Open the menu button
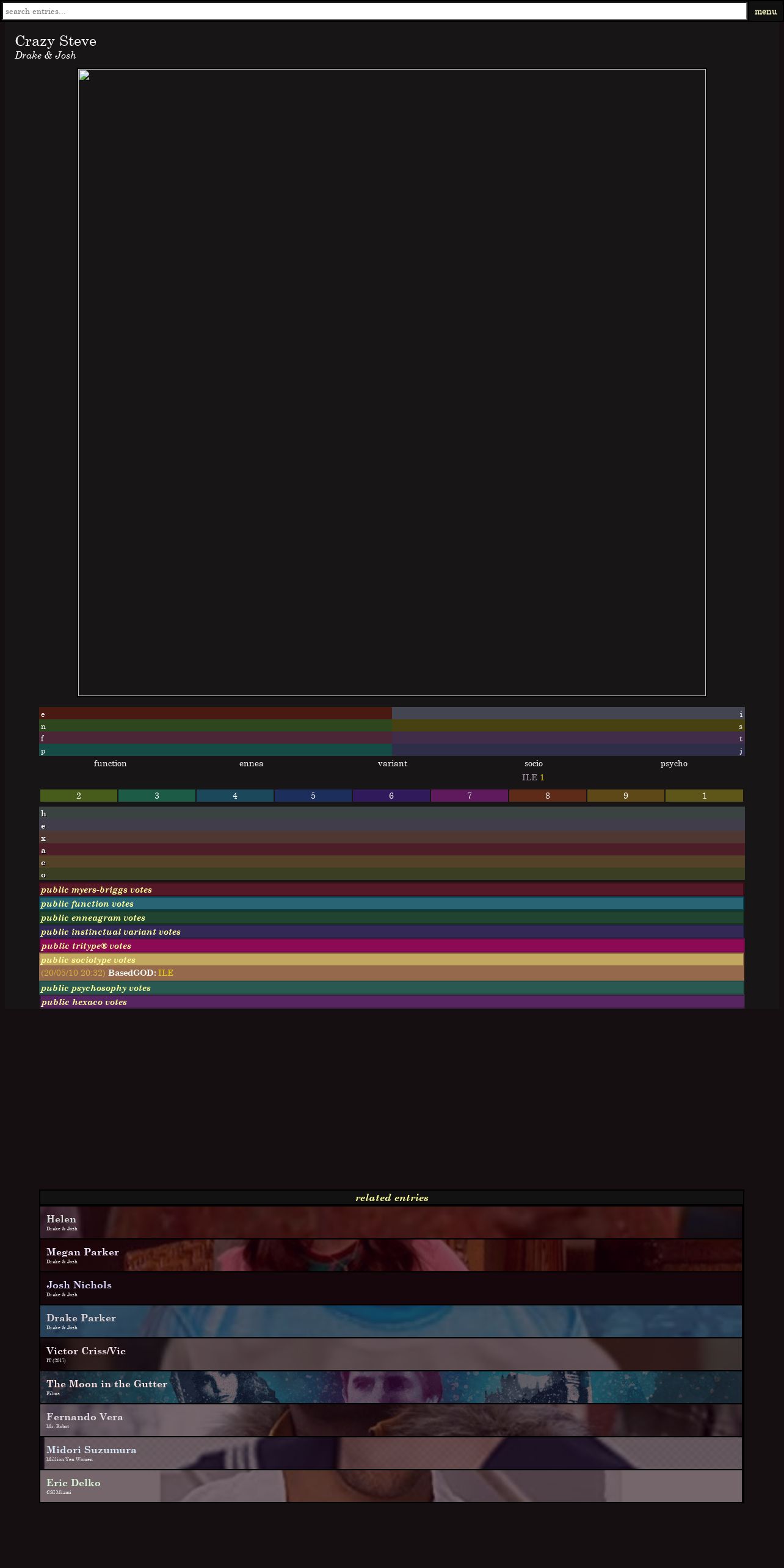Screen dimensions: 784x1568 pyautogui.click(x=765, y=11)
